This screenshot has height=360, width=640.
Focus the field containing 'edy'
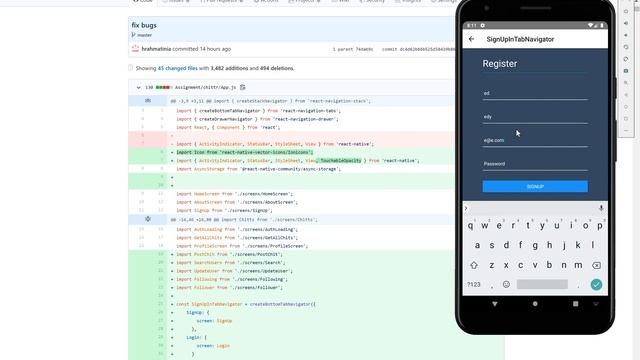(x=535, y=117)
